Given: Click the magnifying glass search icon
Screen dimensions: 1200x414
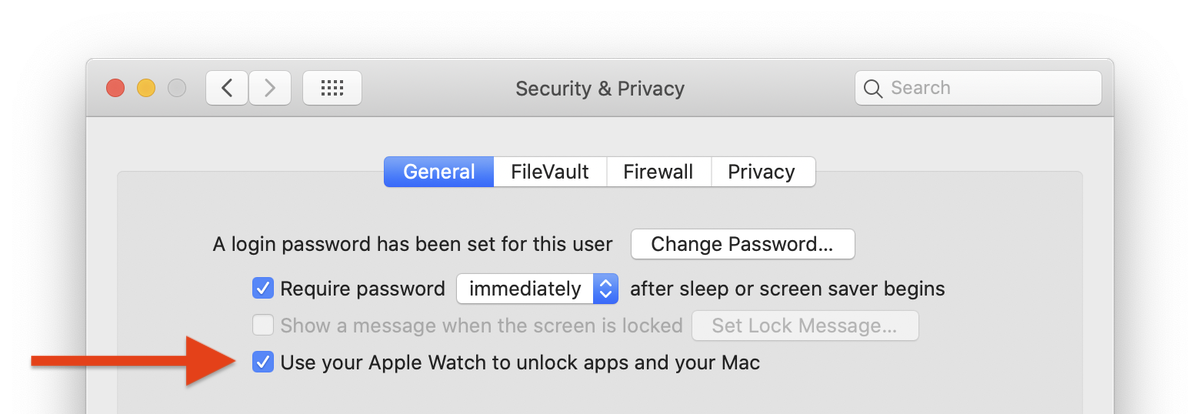Looking at the screenshot, I should pos(873,88).
